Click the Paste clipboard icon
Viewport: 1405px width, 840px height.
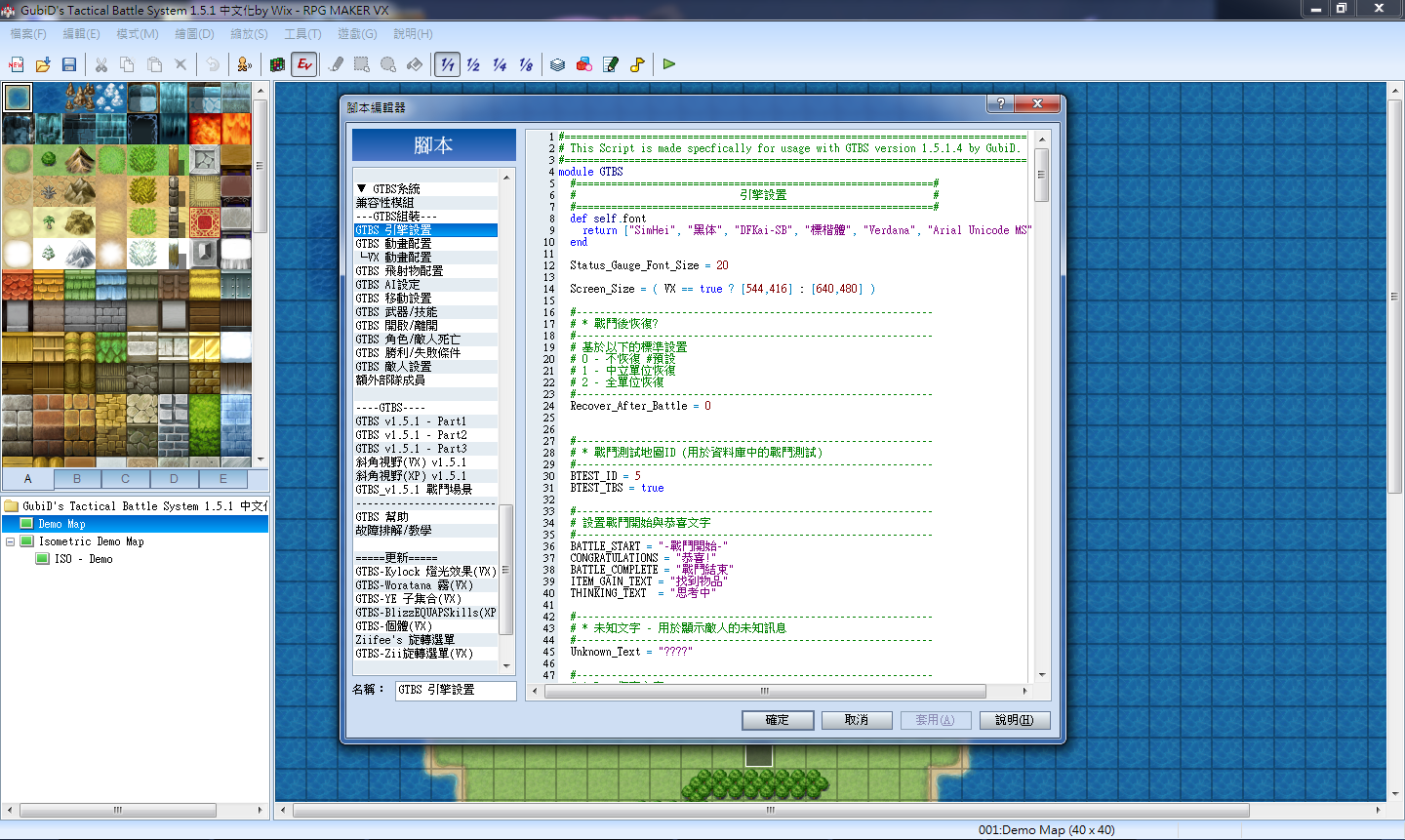154,64
